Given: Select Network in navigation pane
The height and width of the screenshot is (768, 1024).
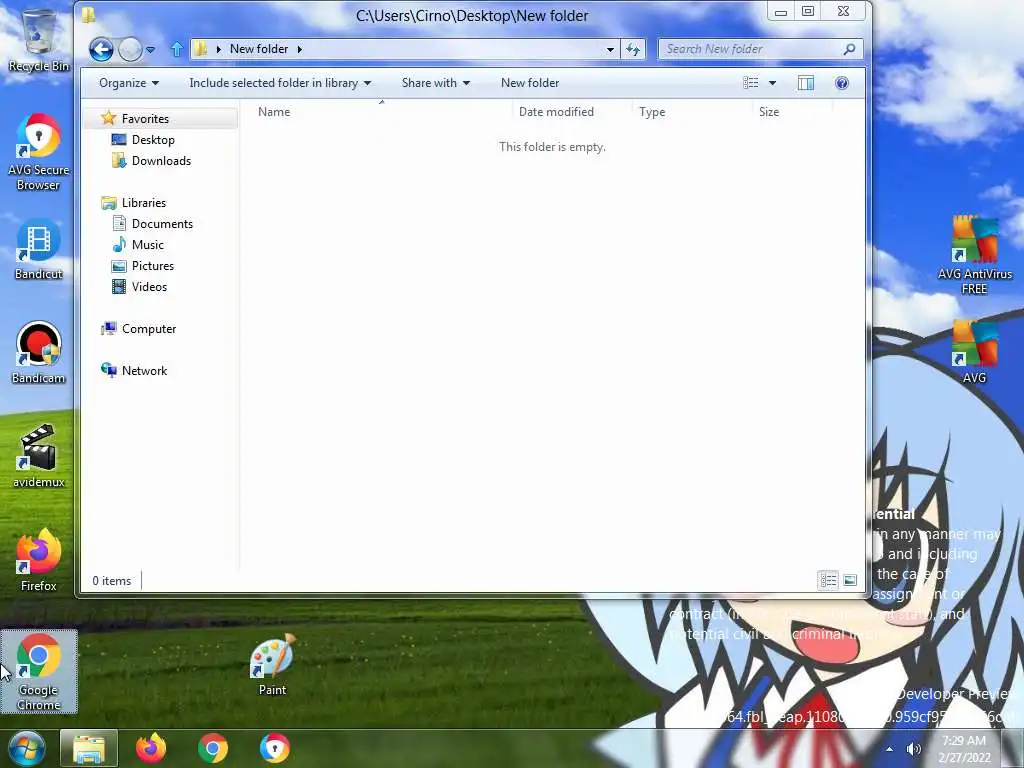Looking at the screenshot, I should tap(144, 370).
